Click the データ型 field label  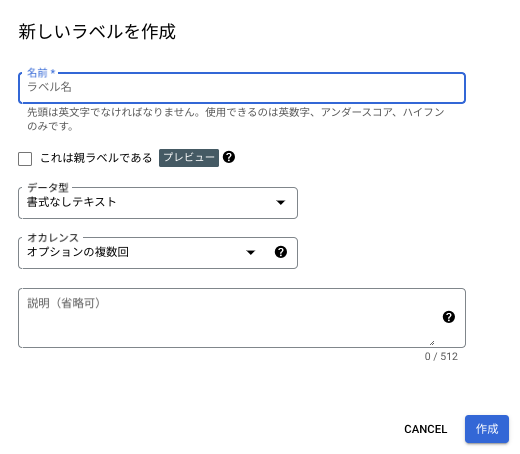(48, 187)
